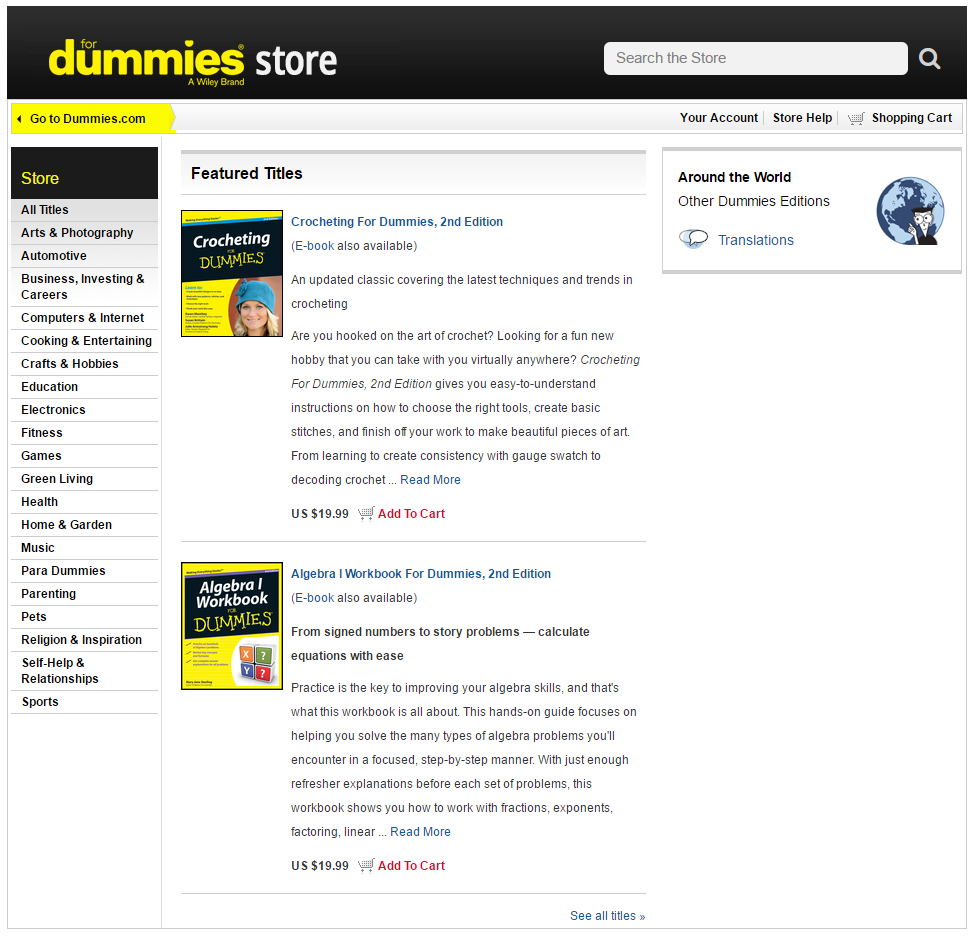Open Store Help

[802, 118]
